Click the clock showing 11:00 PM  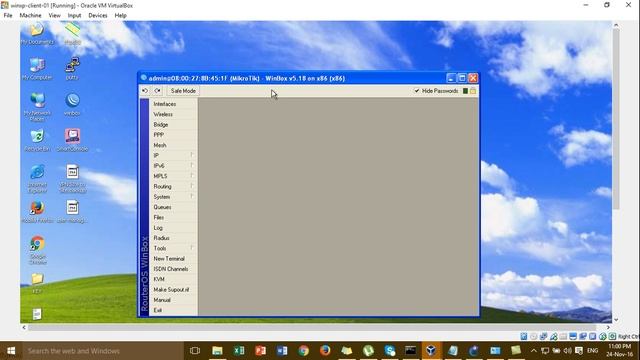(619, 347)
